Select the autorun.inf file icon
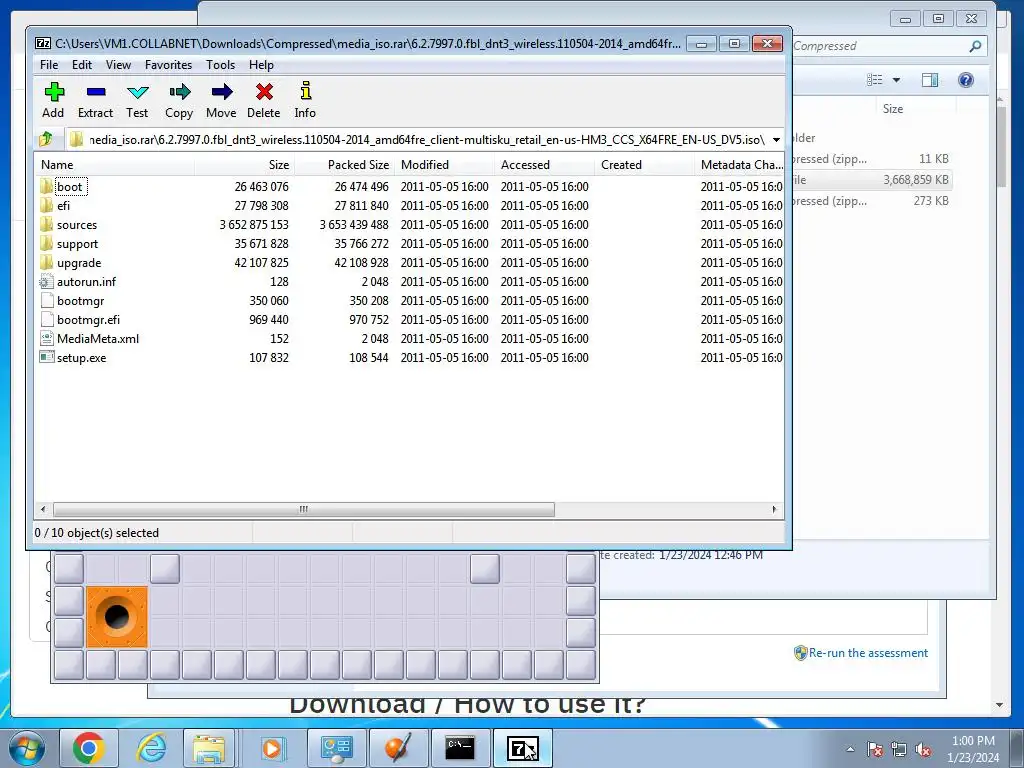Screen dimensions: 1024x768 46,281
